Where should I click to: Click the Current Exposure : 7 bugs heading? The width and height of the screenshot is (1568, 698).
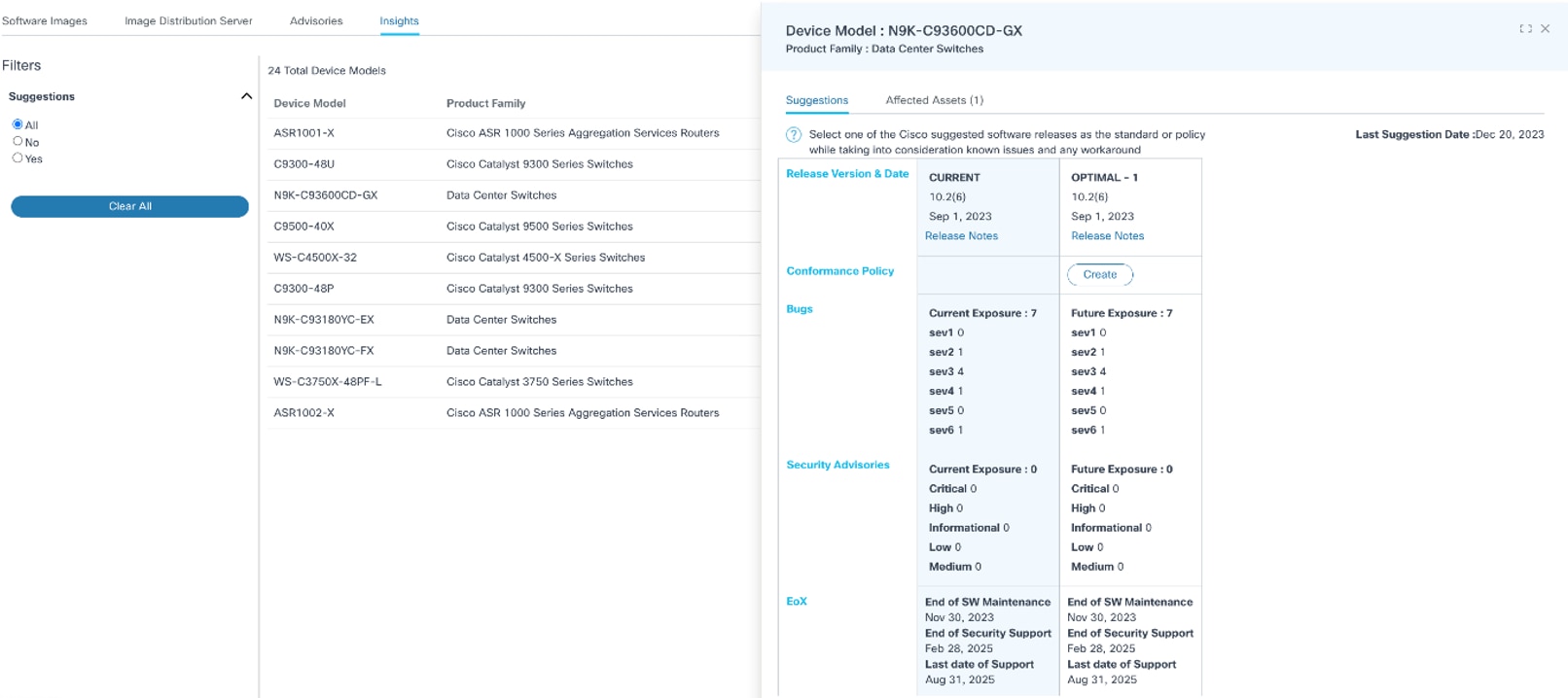(982, 313)
